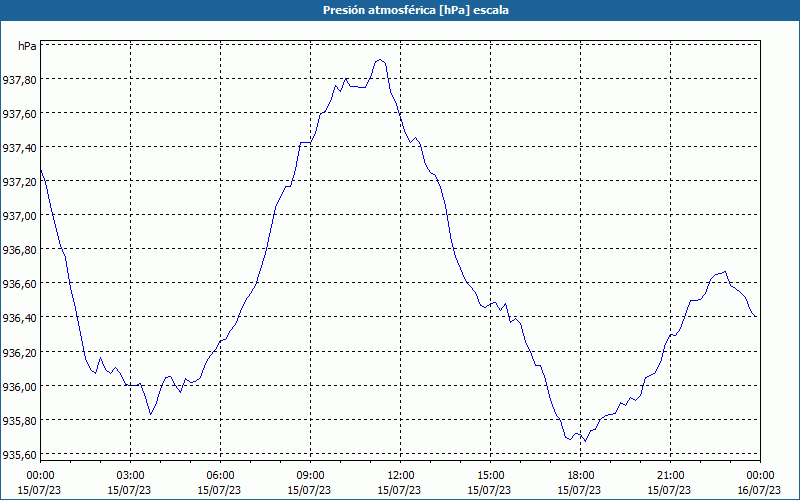Click the 06:00 time axis label
Image resolution: width=800 pixels, height=500 pixels.
pos(220,476)
